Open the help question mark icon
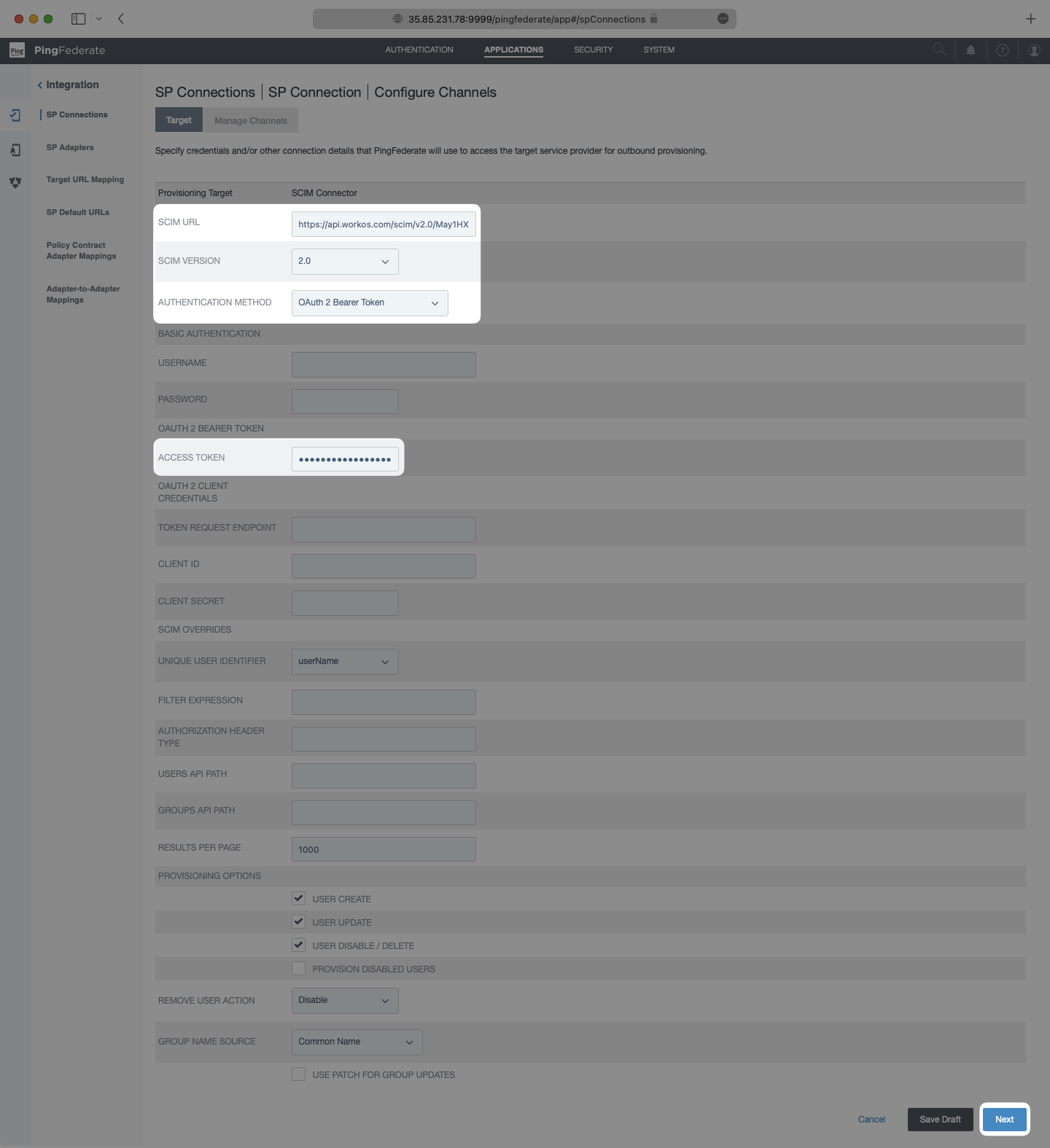 point(1003,50)
